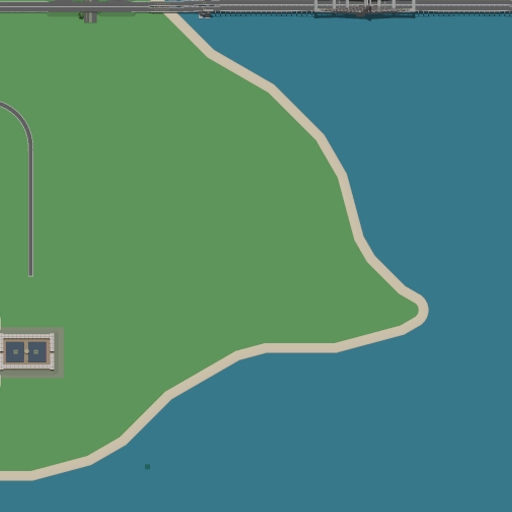Select the gray bridge support pillar on the grass

coord(90,17)
